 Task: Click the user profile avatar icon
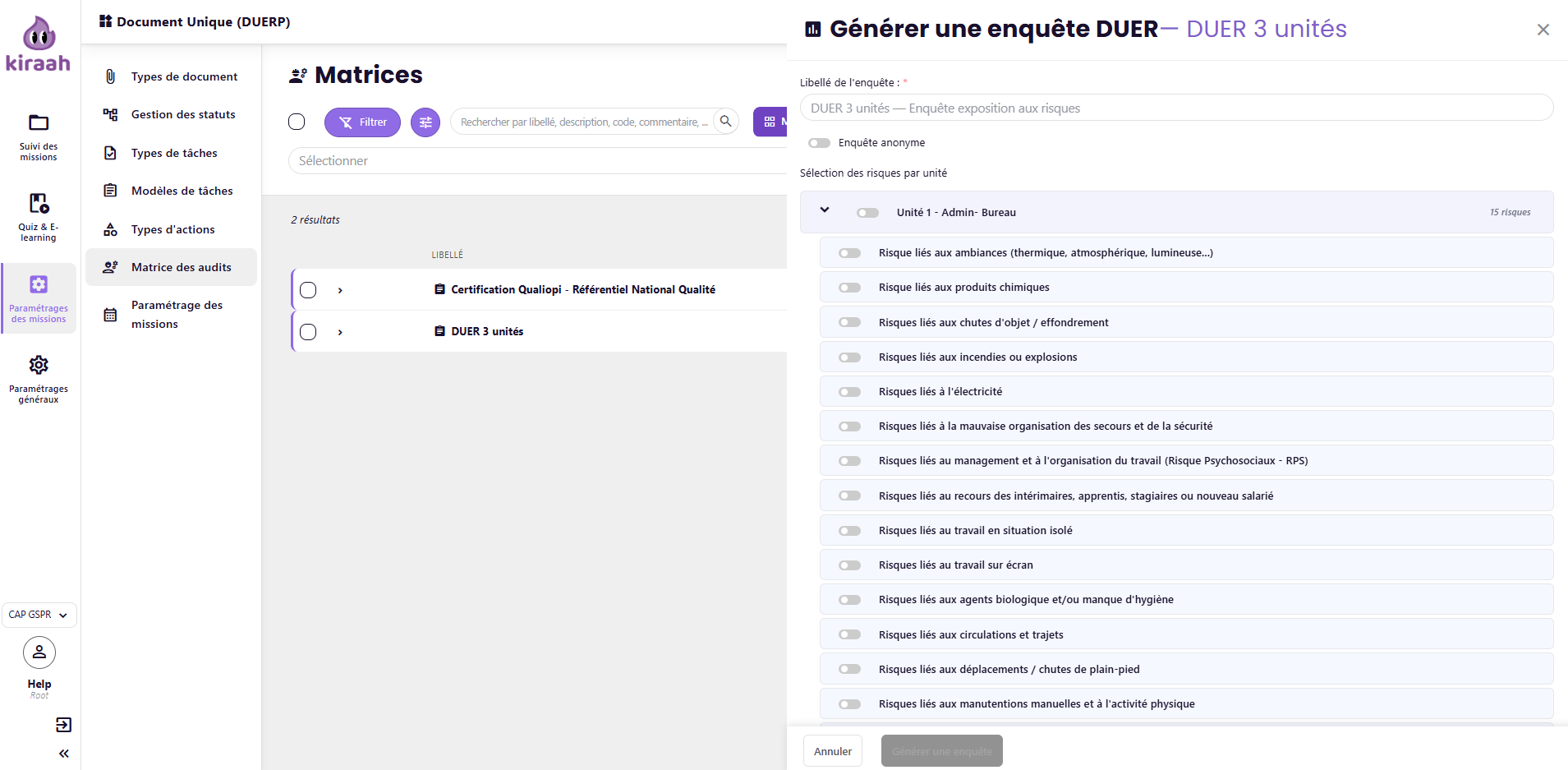[39, 653]
